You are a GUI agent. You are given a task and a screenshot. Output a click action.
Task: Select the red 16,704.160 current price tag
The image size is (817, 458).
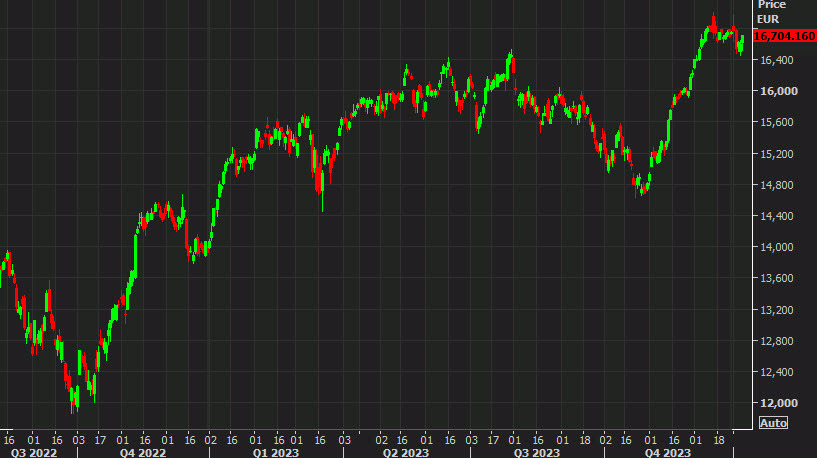pos(784,36)
